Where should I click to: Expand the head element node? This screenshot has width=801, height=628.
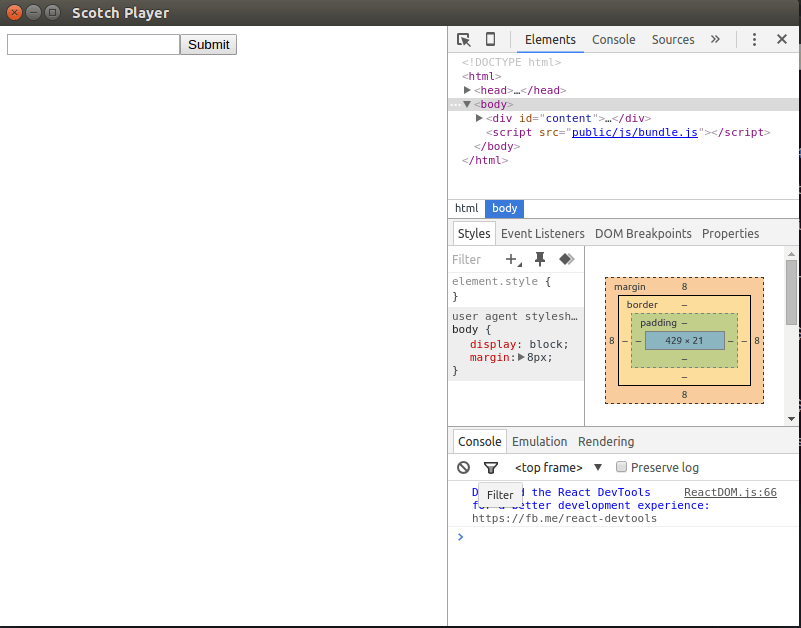click(x=467, y=90)
